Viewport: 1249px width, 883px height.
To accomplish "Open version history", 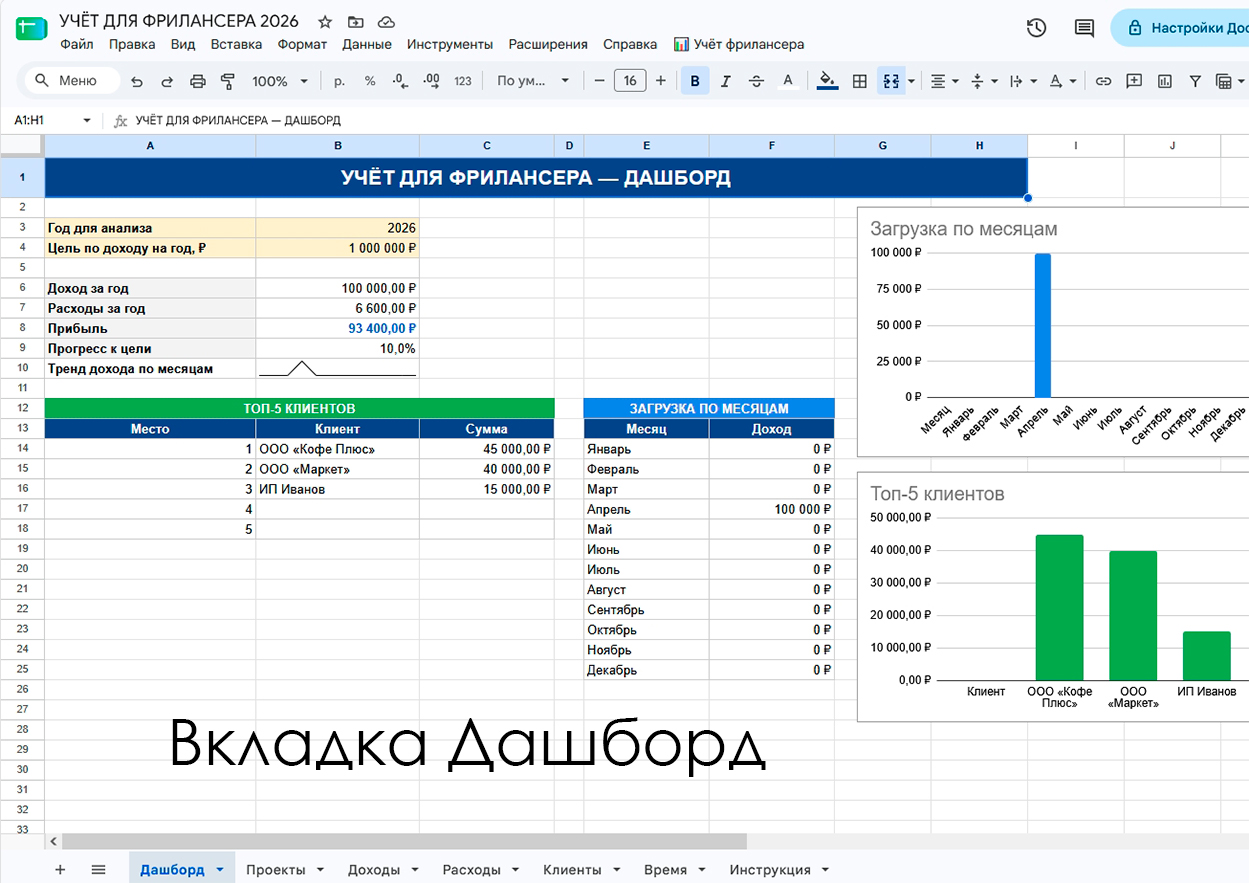I will [x=1036, y=28].
